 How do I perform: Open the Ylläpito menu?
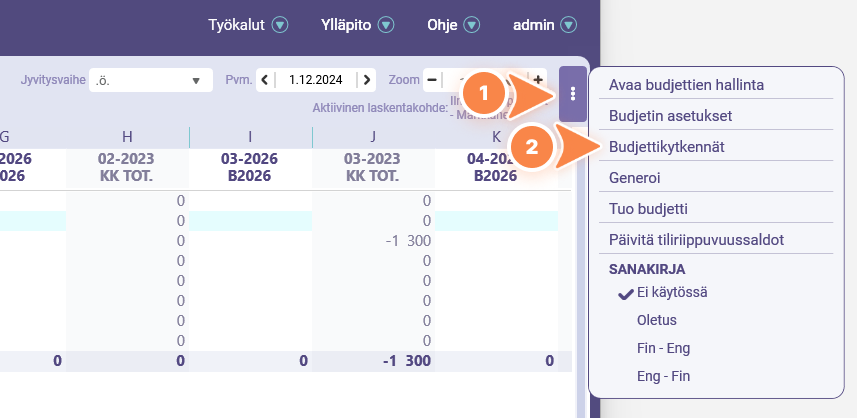tap(358, 25)
